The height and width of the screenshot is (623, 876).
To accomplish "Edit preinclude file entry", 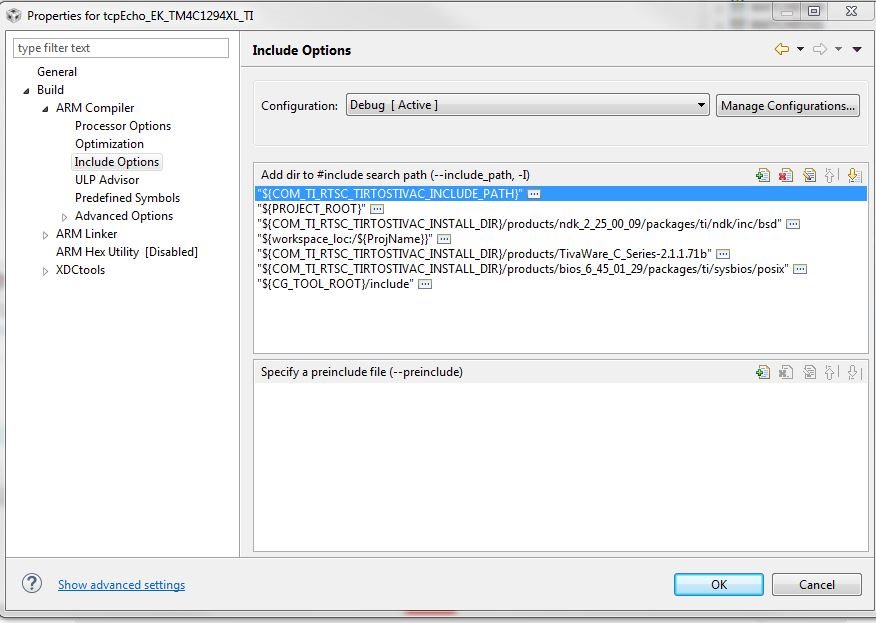I will (x=809, y=372).
